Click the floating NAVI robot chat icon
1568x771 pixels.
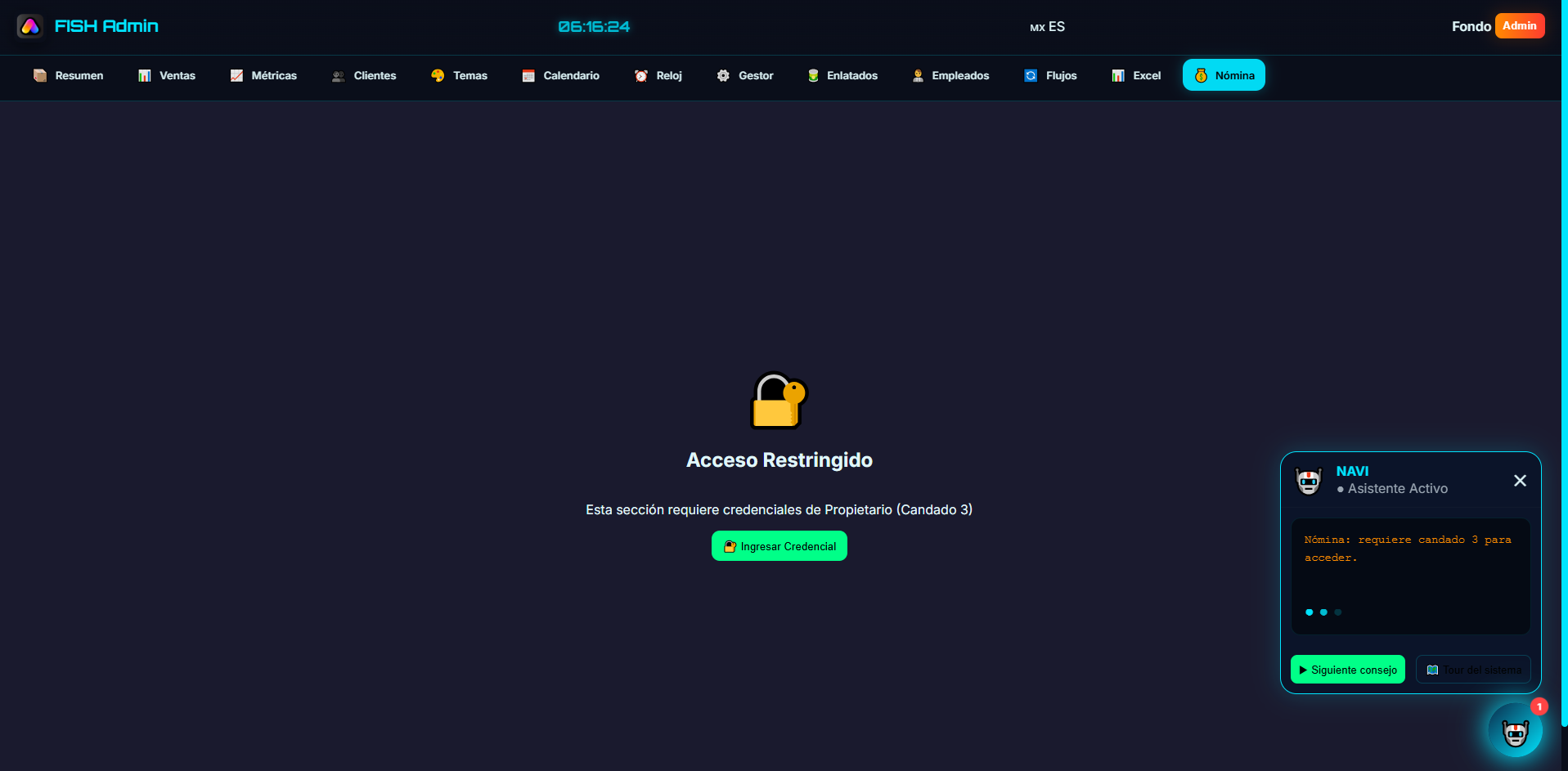[x=1515, y=731]
